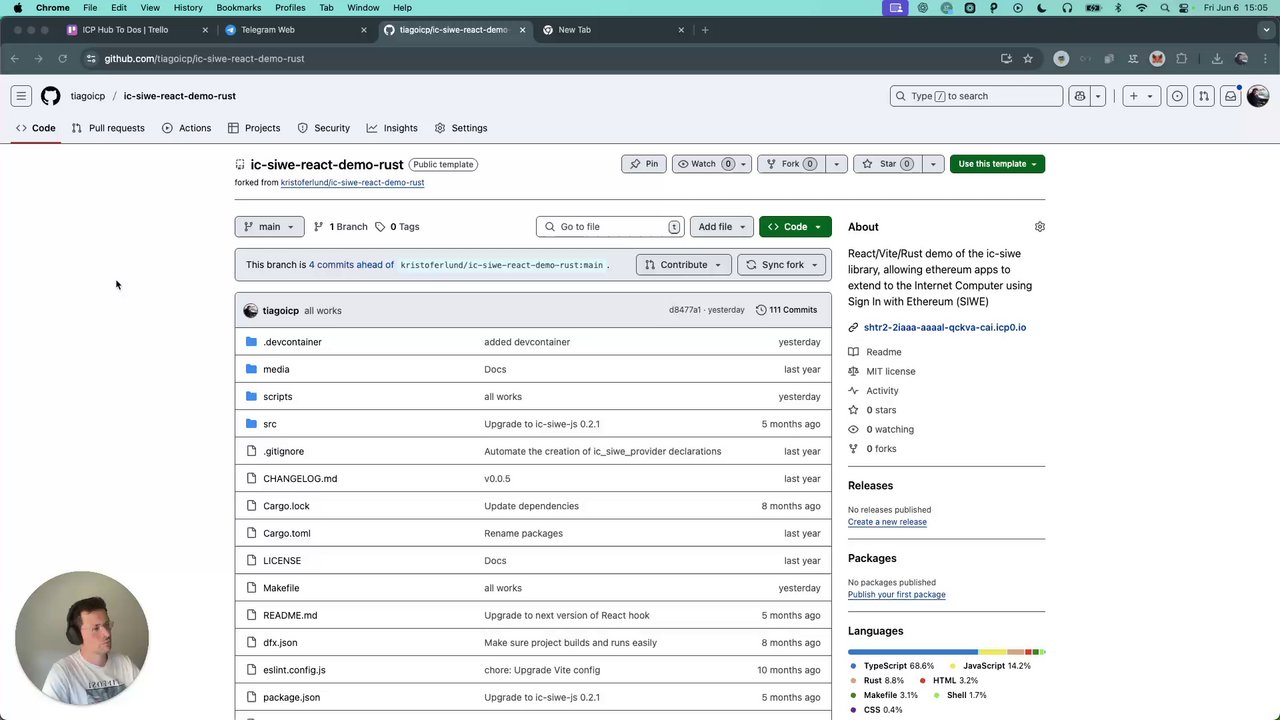
Task: Star the ic-siwe-react-demo-rust repository
Action: click(x=888, y=164)
